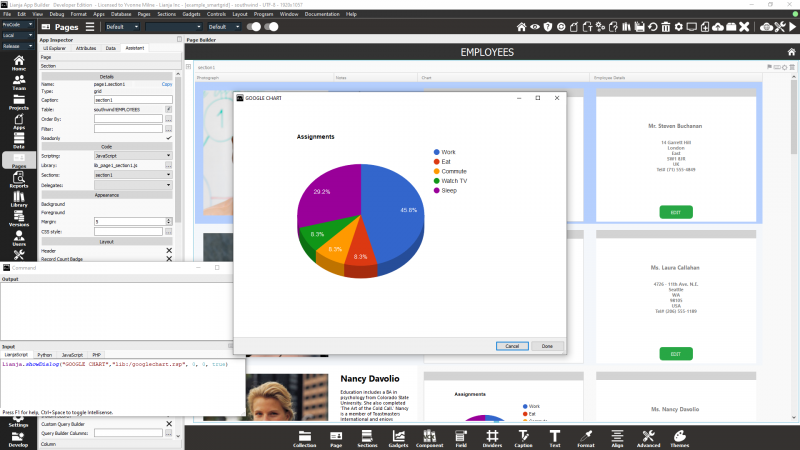Toggle the first switch in Pages toolbar
This screenshot has height=450, width=800.
(254, 27)
